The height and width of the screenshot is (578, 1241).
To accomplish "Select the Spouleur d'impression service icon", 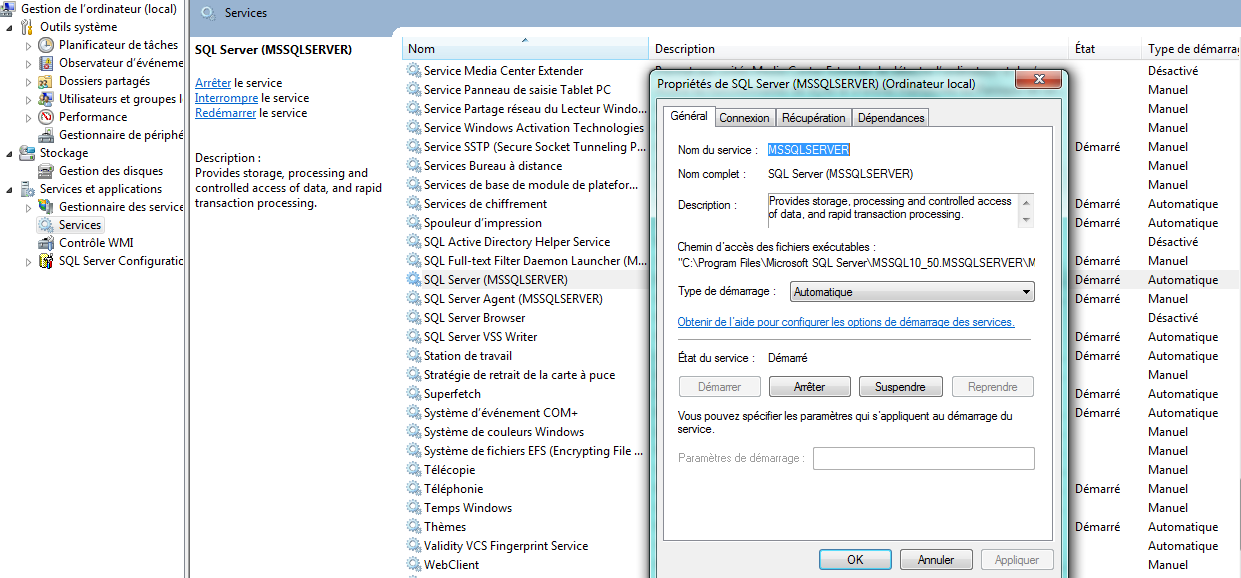I will 412,222.
